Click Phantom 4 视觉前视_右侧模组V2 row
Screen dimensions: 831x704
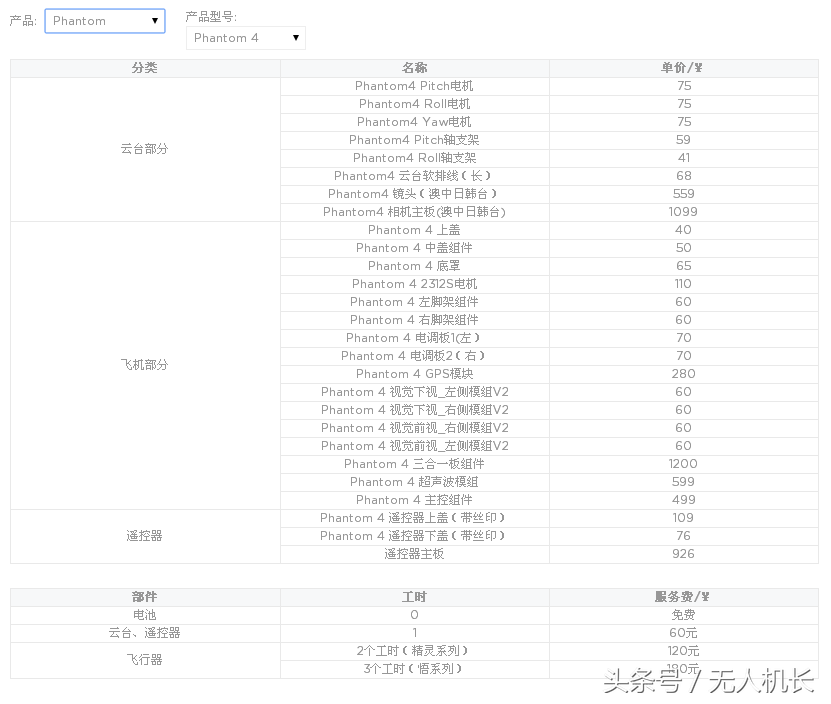(x=414, y=428)
